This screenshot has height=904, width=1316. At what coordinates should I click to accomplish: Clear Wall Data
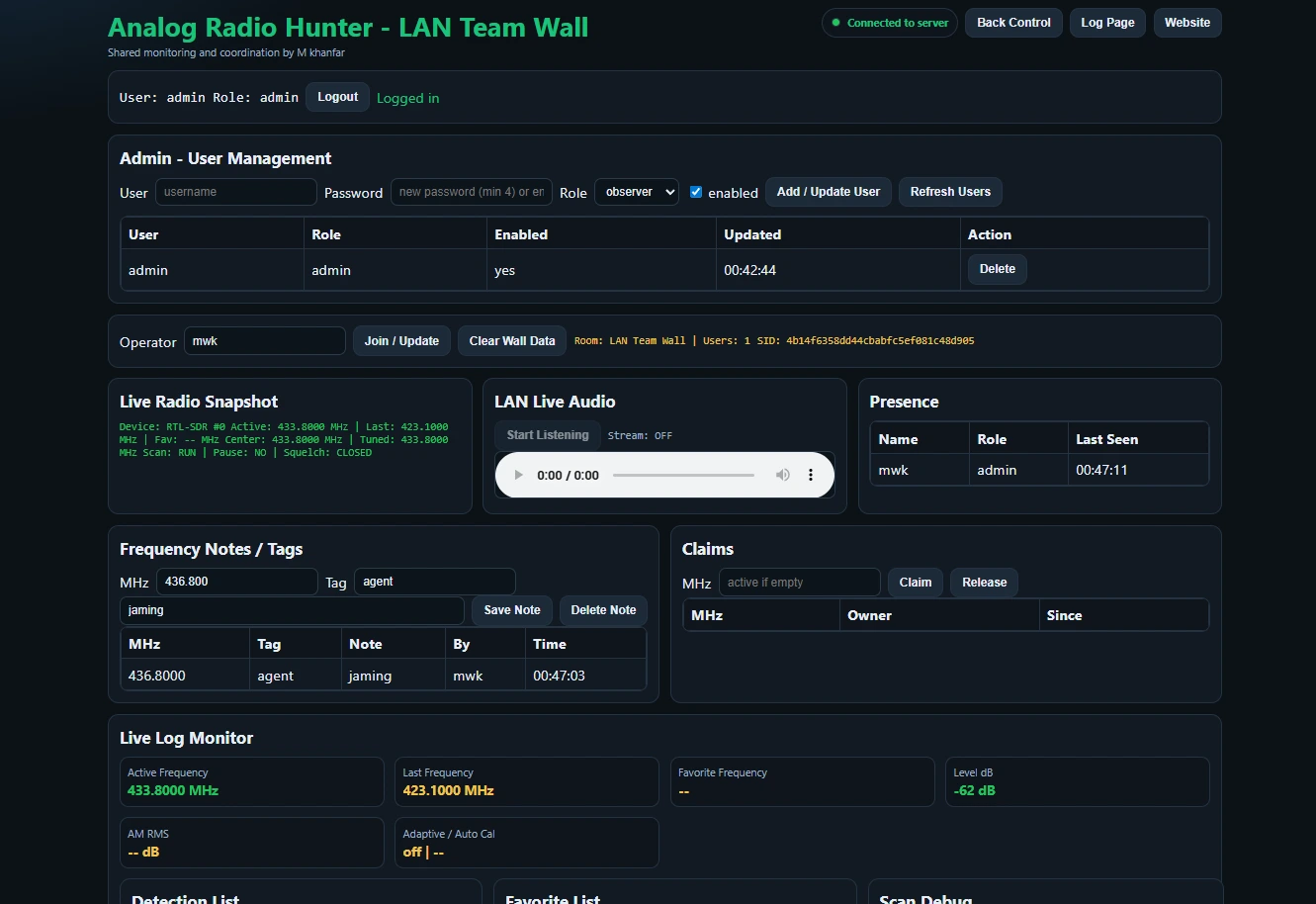tap(511, 341)
